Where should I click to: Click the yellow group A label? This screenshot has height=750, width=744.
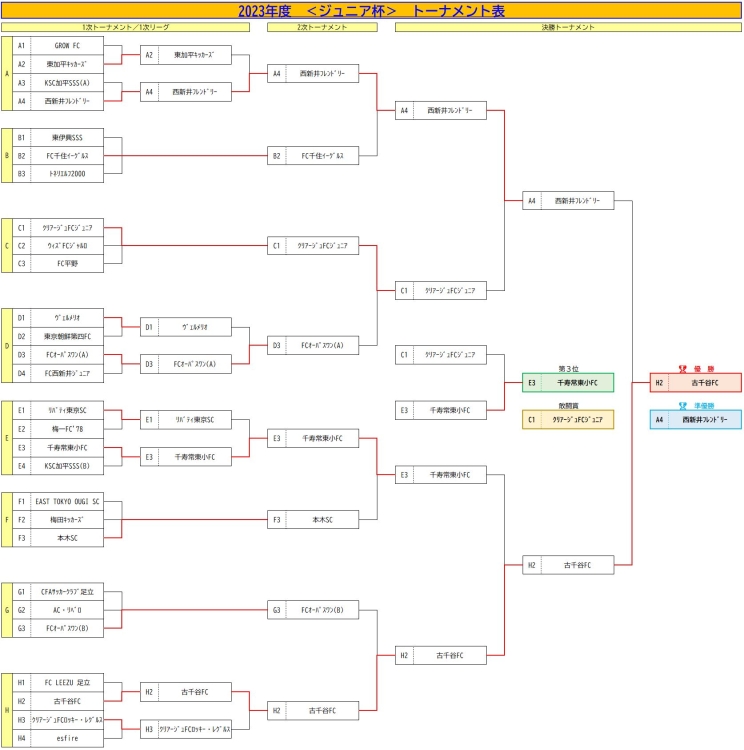[x=7, y=73]
